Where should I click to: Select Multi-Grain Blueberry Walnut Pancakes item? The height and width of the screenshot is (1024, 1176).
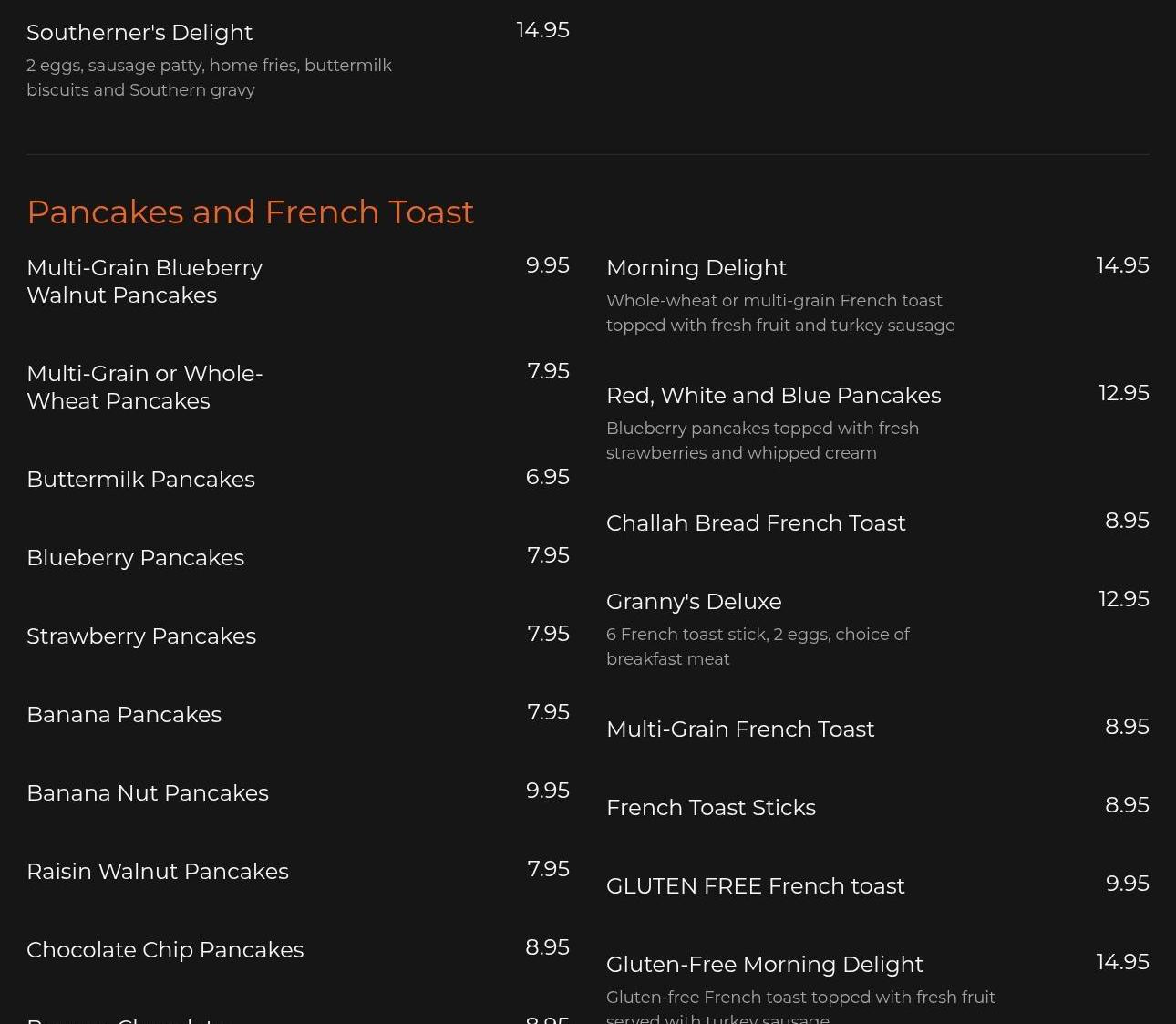point(144,281)
